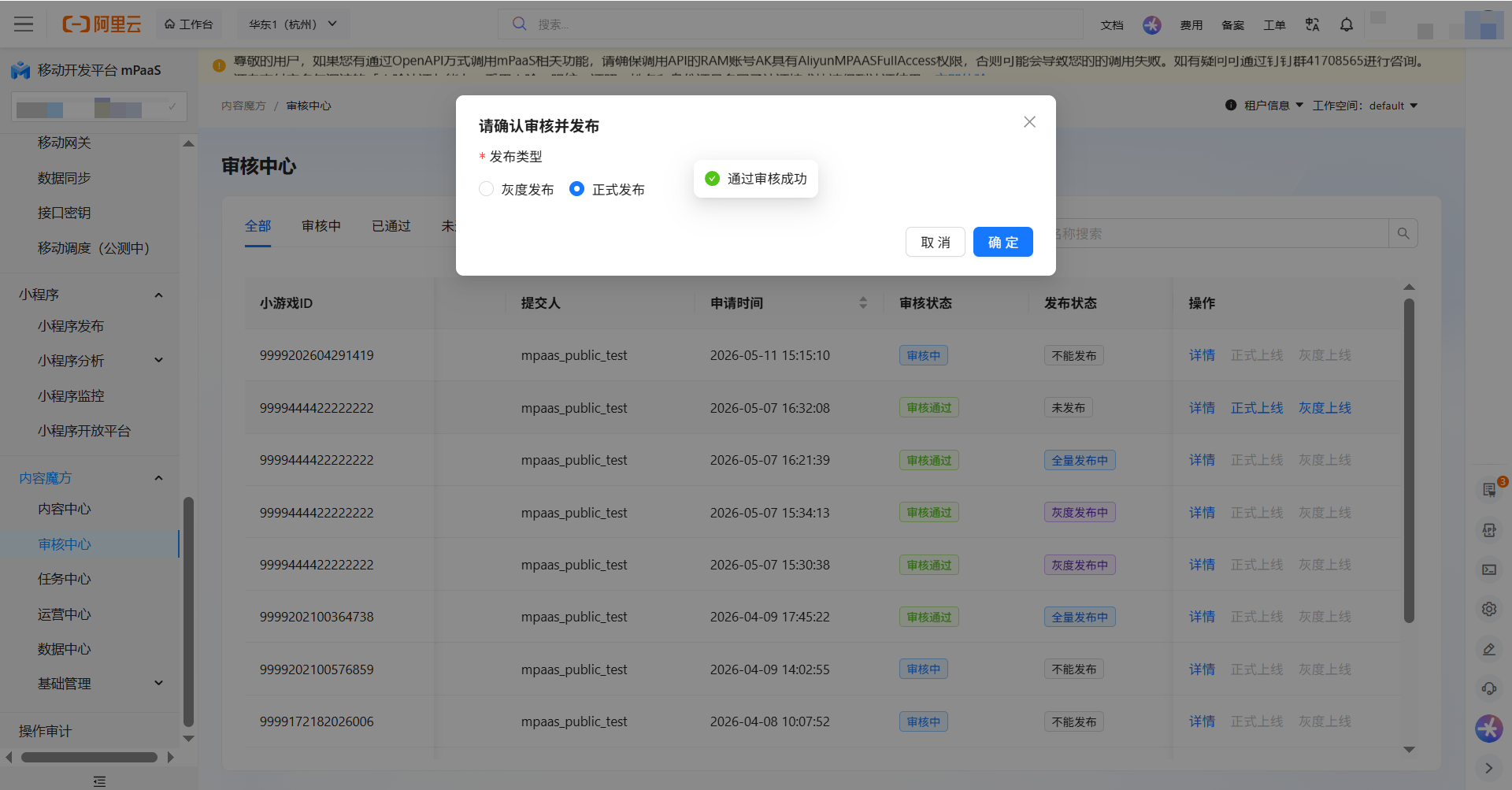Click the 确定 button
Viewport: 1512px width, 790px height.
pyautogui.click(x=1003, y=242)
